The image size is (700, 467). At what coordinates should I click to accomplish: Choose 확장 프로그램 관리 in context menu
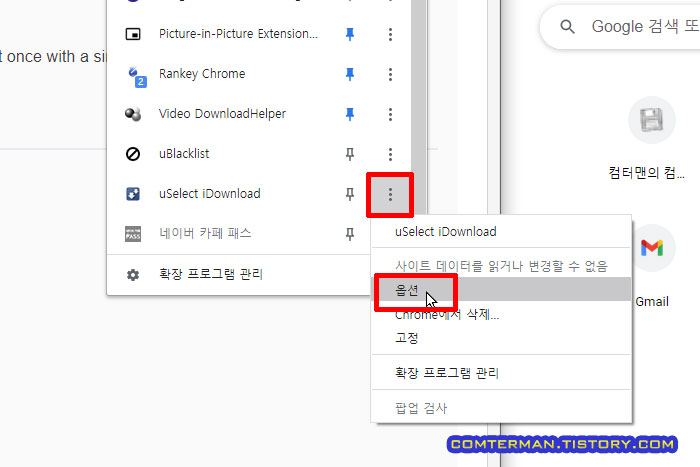(501, 373)
